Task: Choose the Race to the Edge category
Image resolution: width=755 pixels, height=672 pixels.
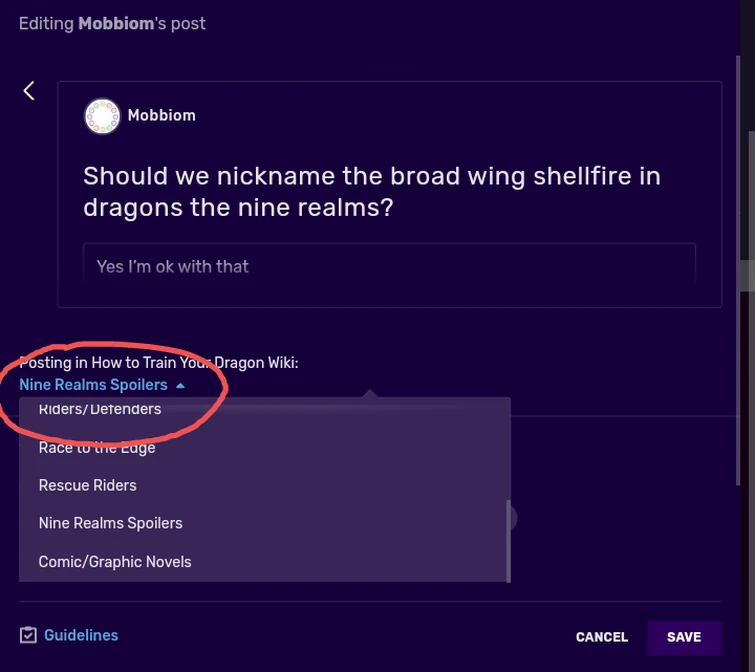Action: (x=97, y=447)
